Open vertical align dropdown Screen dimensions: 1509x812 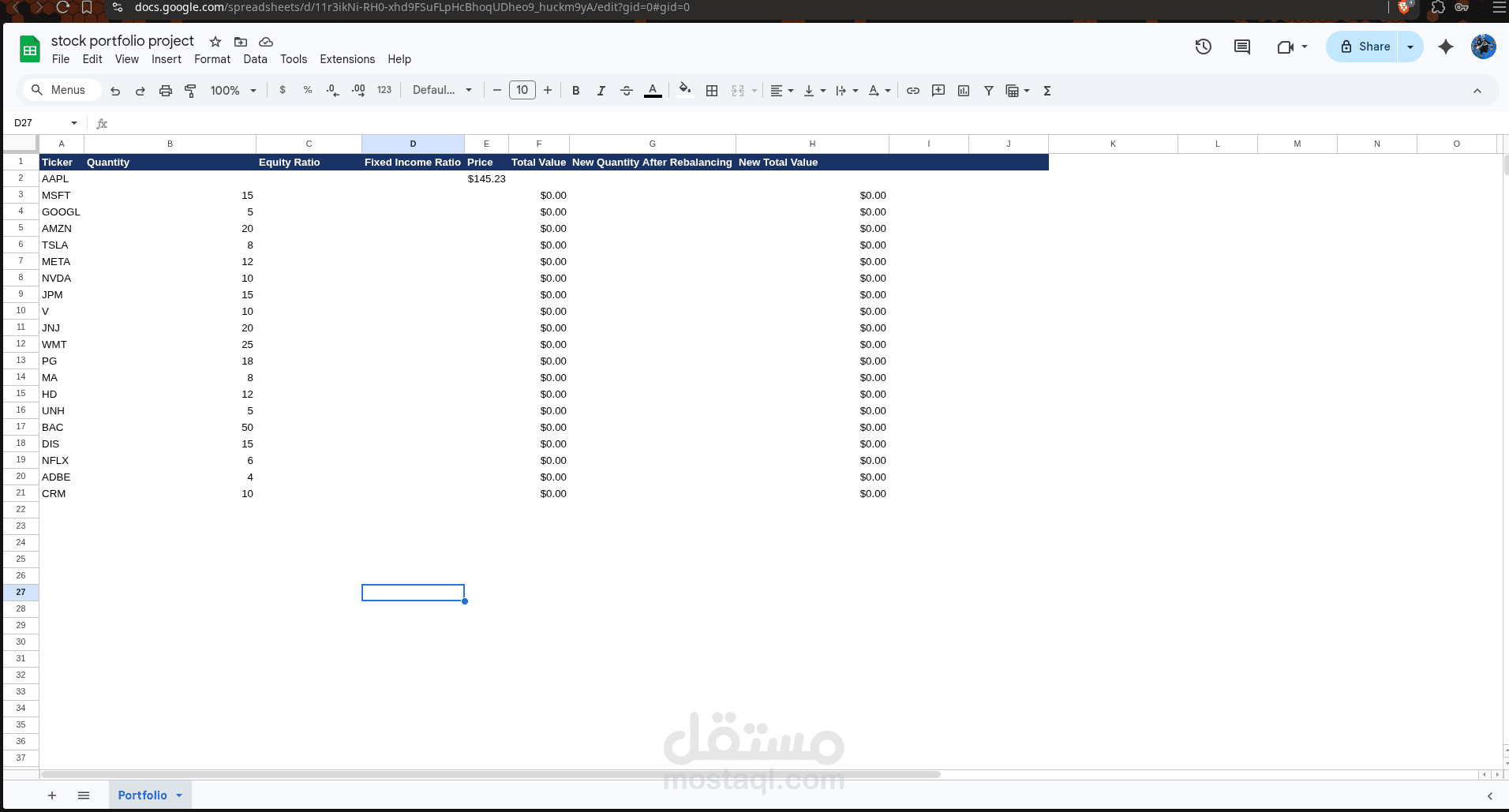coord(814,91)
